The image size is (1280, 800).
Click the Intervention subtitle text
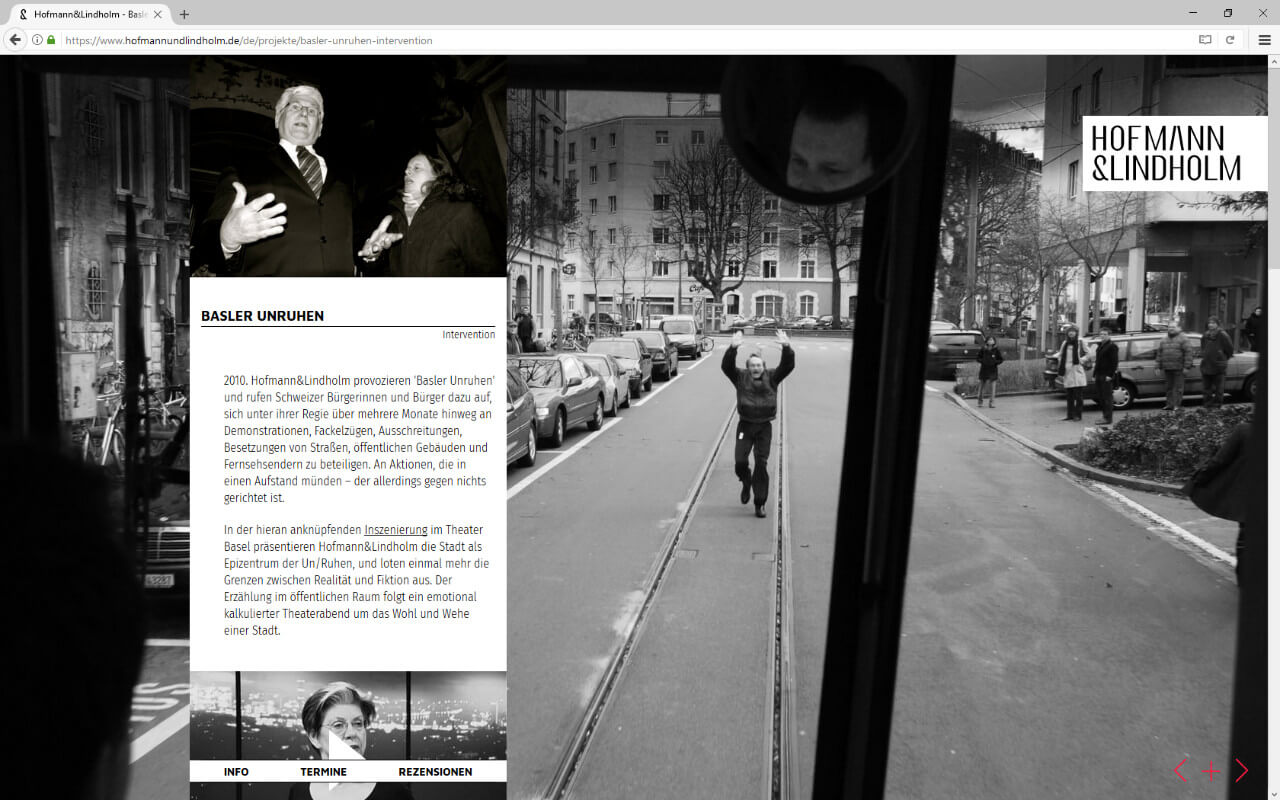pyautogui.click(x=469, y=334)
